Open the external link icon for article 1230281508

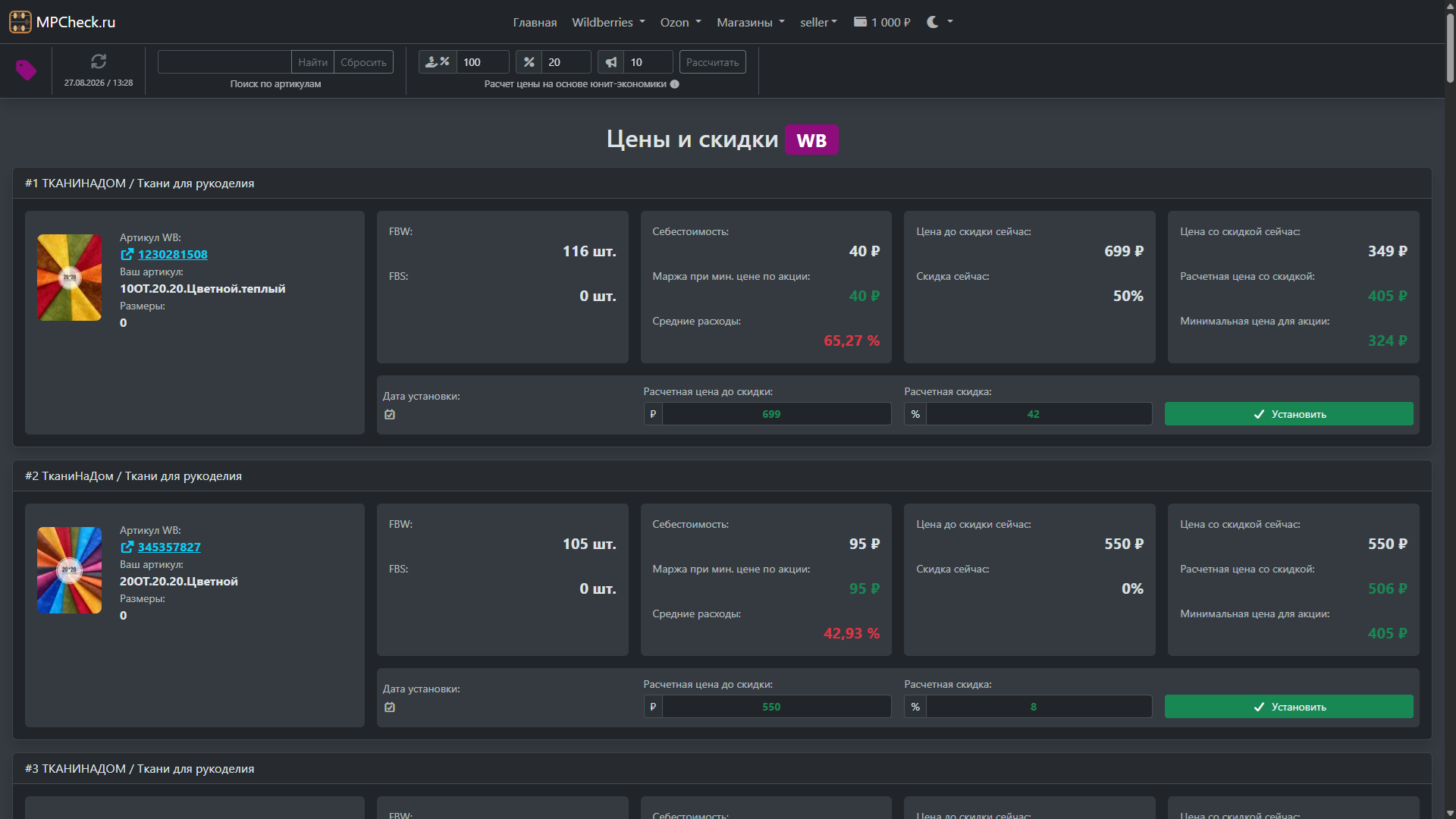click(127, 255)
